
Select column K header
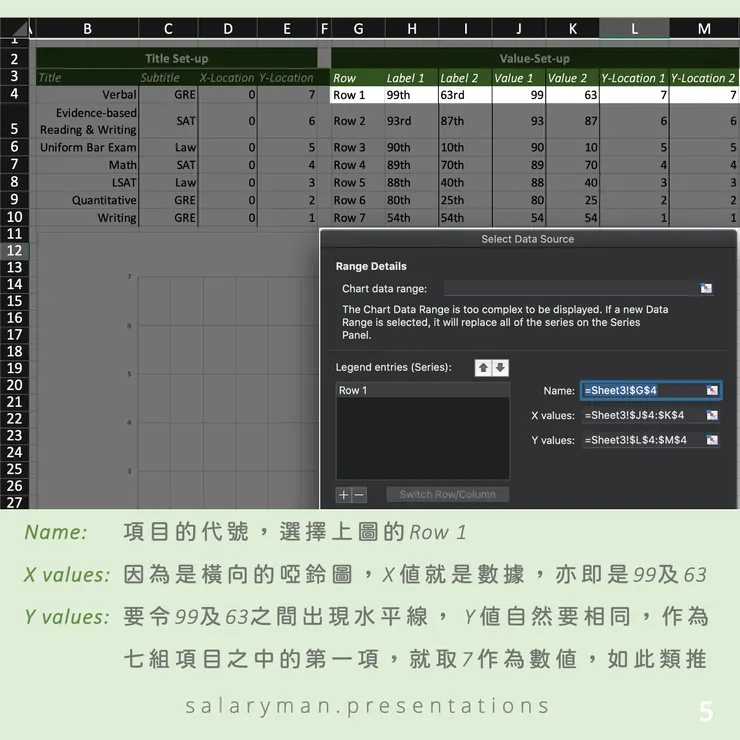[x=572, y=29]
